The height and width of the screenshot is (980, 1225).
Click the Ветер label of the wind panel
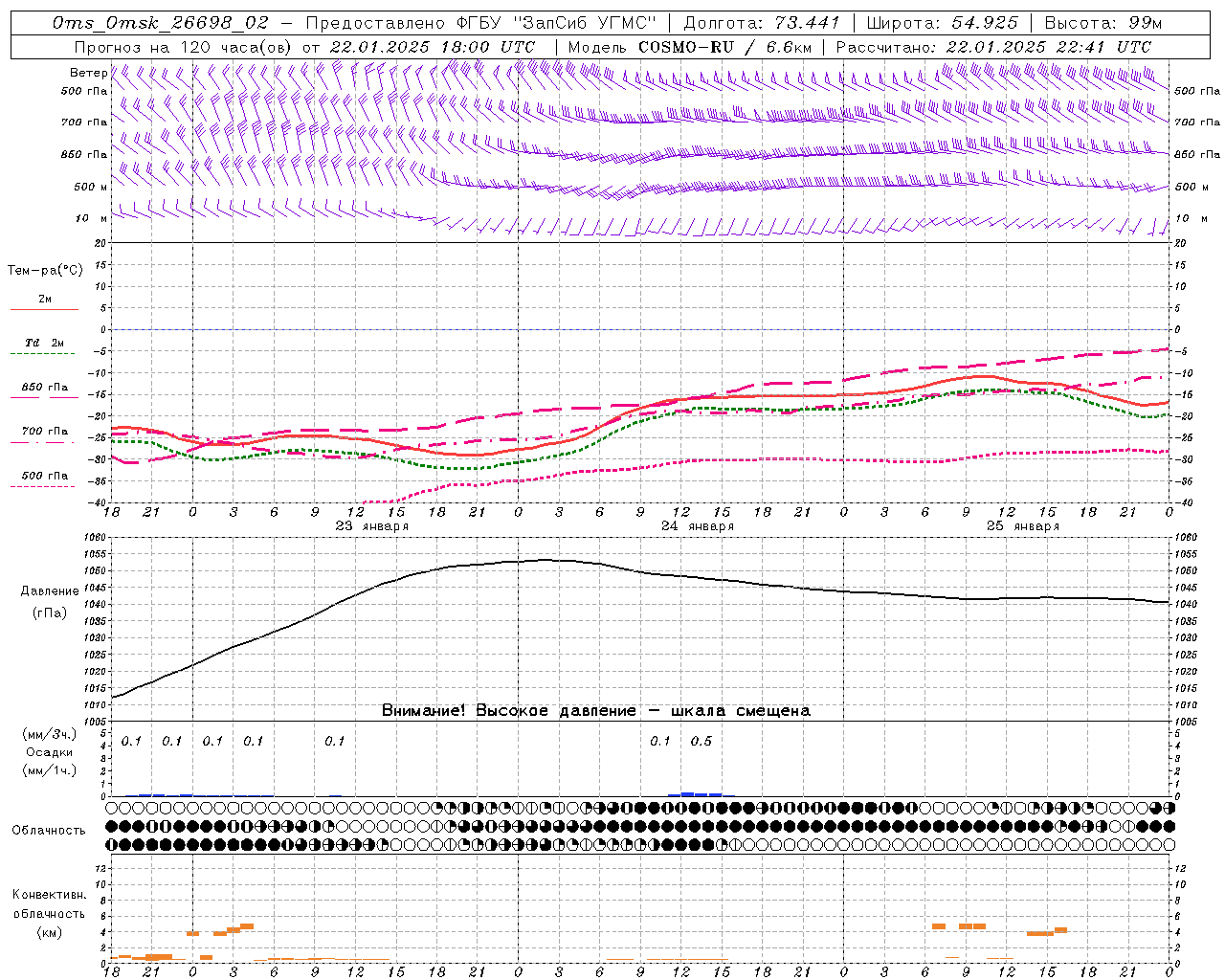pos(88,73)
